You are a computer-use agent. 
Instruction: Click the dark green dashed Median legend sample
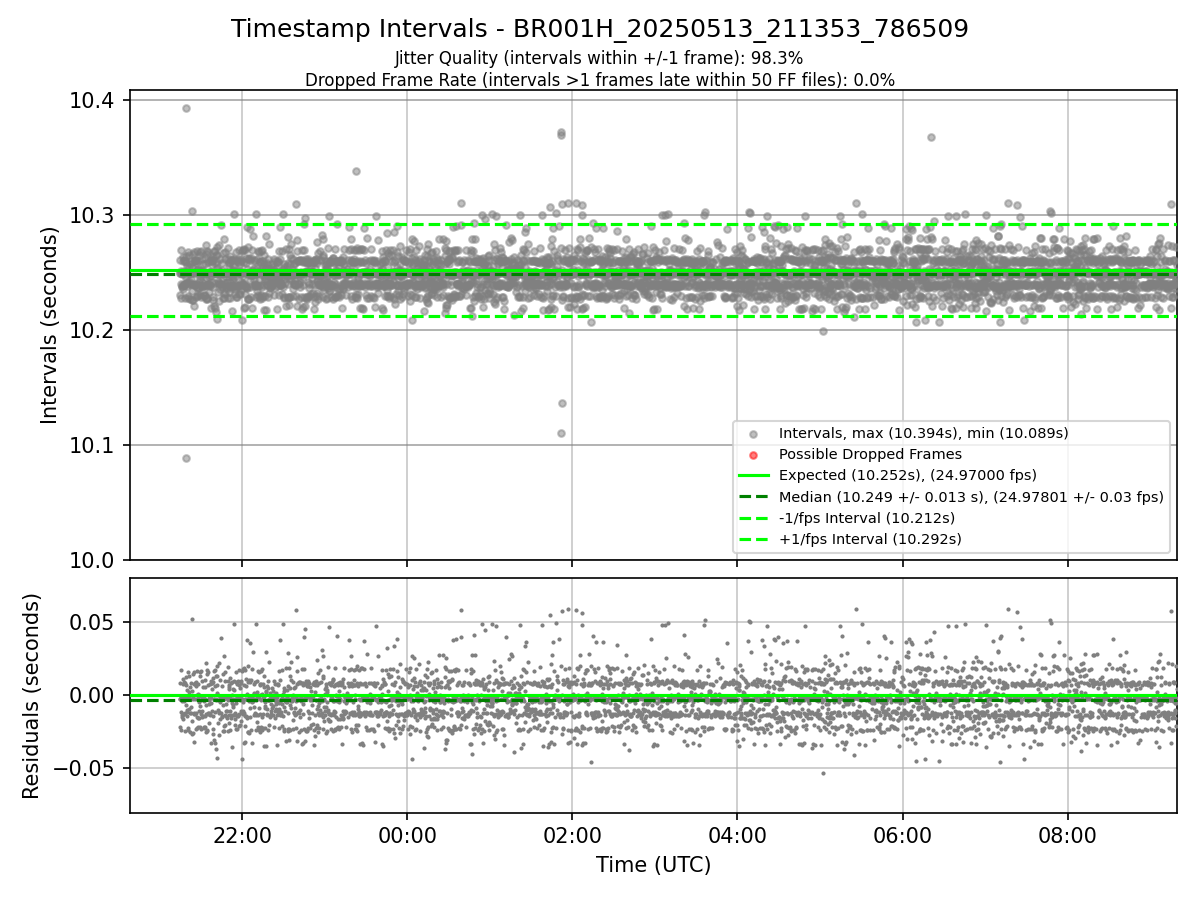pyautogui.click(x=754, y=497)
